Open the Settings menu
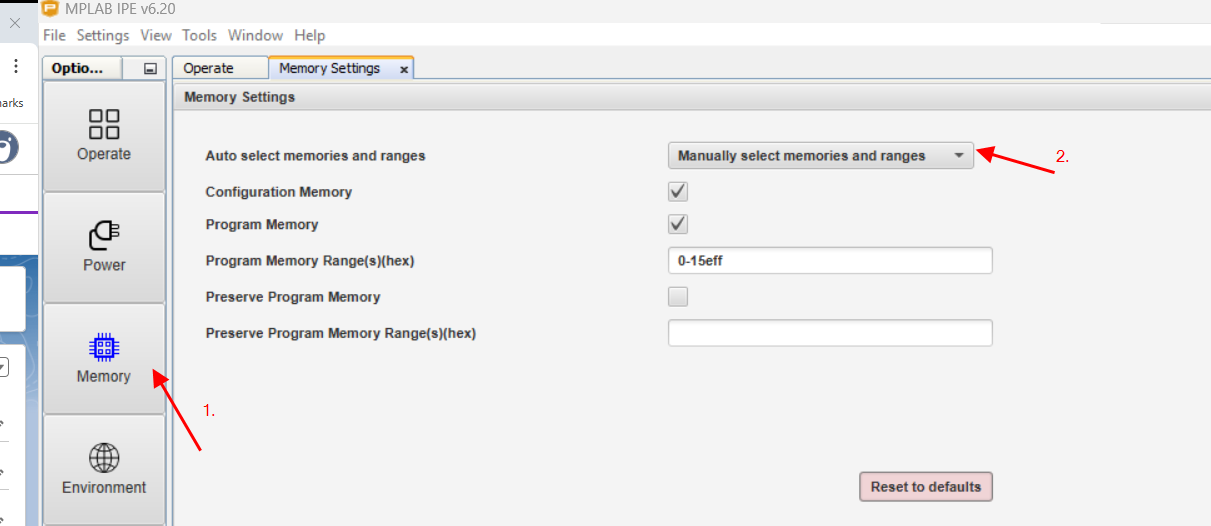The width and height of the screenshot is (1211, 526). 103,35
